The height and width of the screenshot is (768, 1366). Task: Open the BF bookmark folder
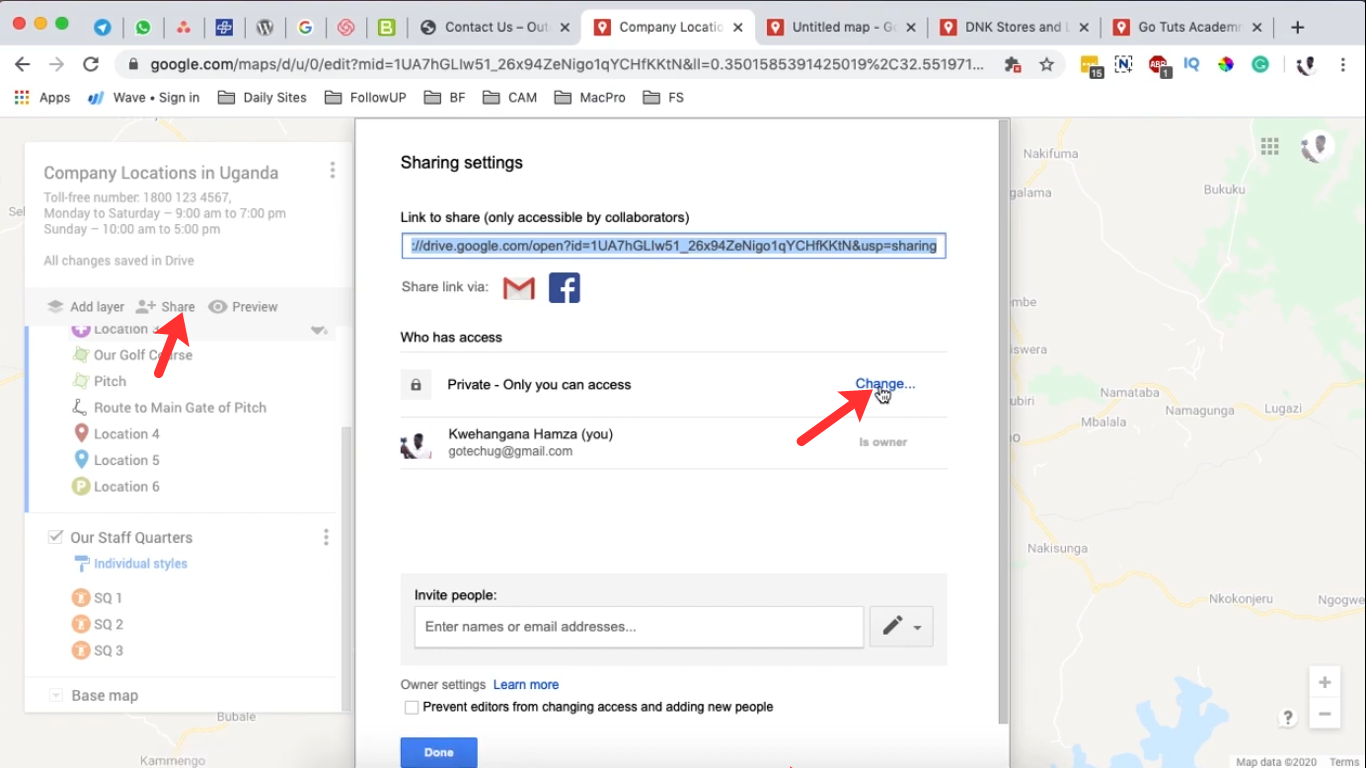(x=445, y=97)
